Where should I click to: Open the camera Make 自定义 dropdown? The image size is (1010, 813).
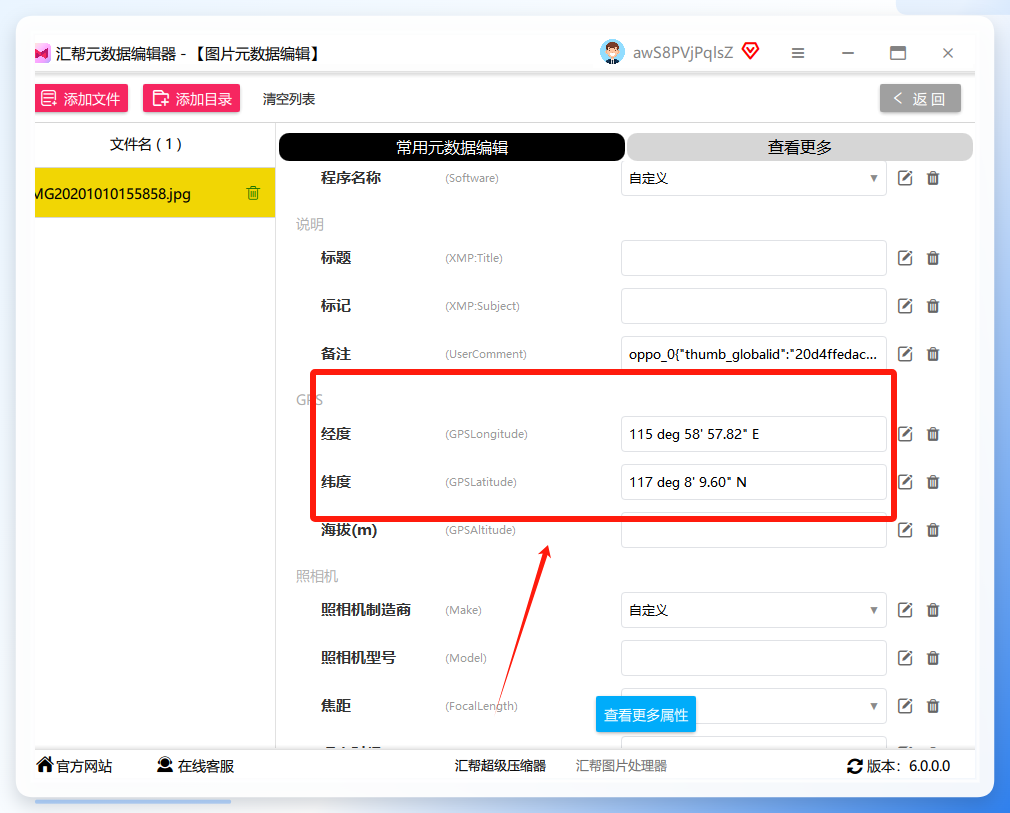point(754,610)
